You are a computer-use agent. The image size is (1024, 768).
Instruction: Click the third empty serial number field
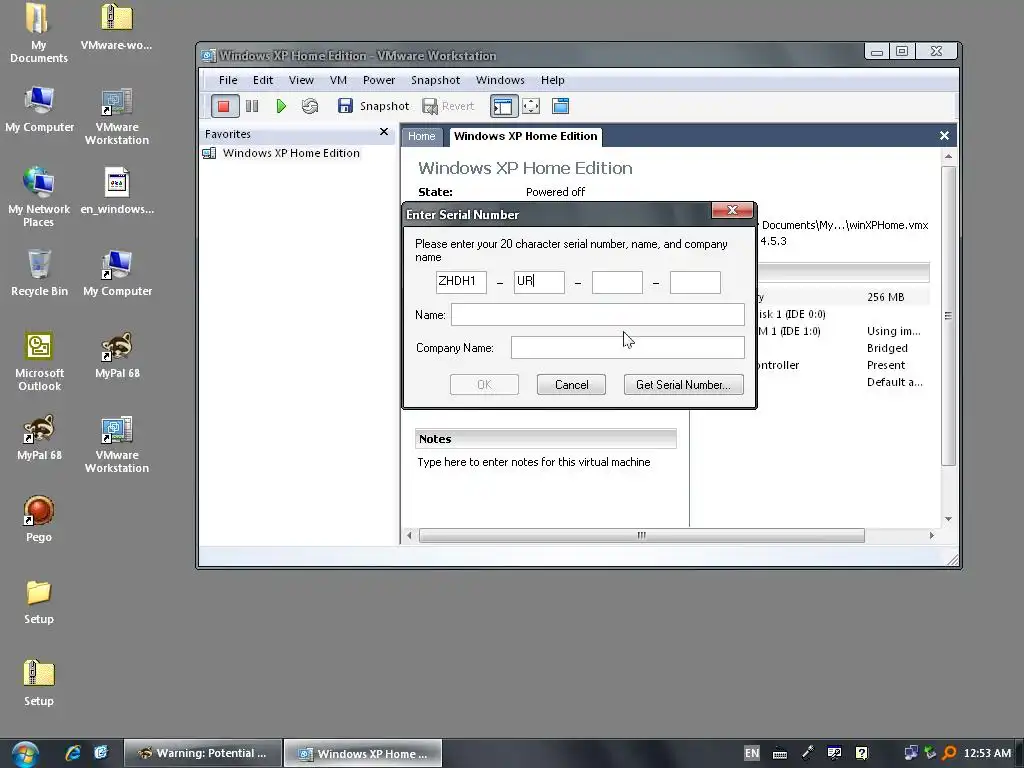click(617, 282)
